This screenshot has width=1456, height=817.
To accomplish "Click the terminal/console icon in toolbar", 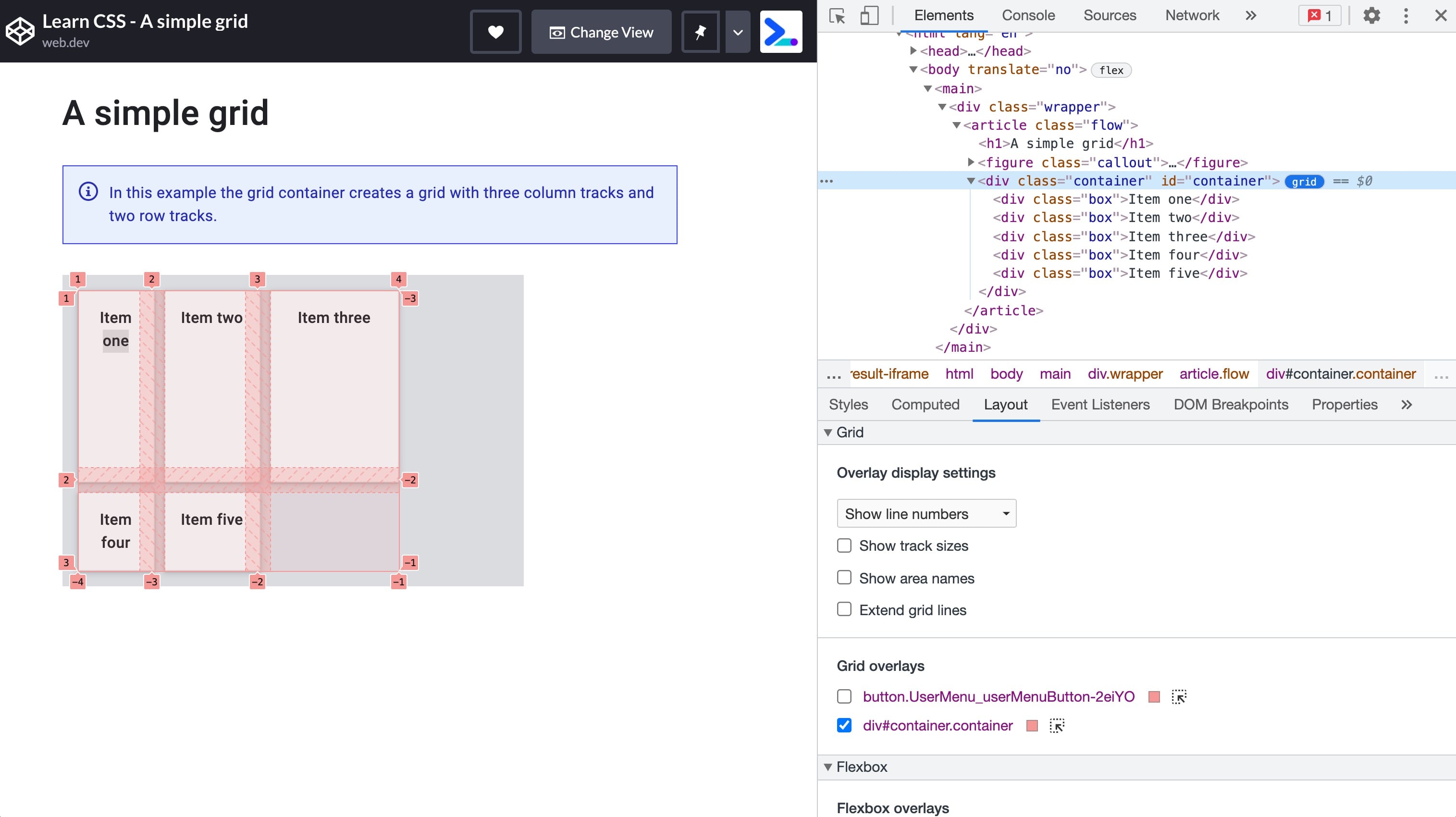I will tap(780, 32).
